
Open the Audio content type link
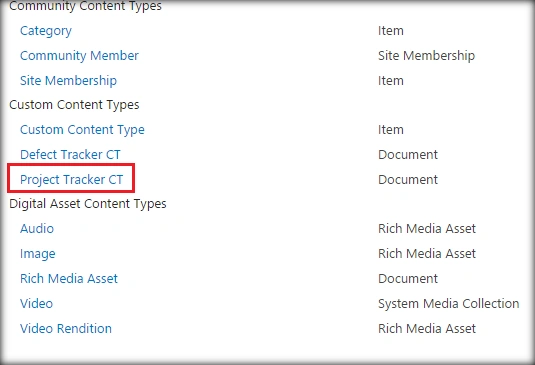tap(37, 229)
